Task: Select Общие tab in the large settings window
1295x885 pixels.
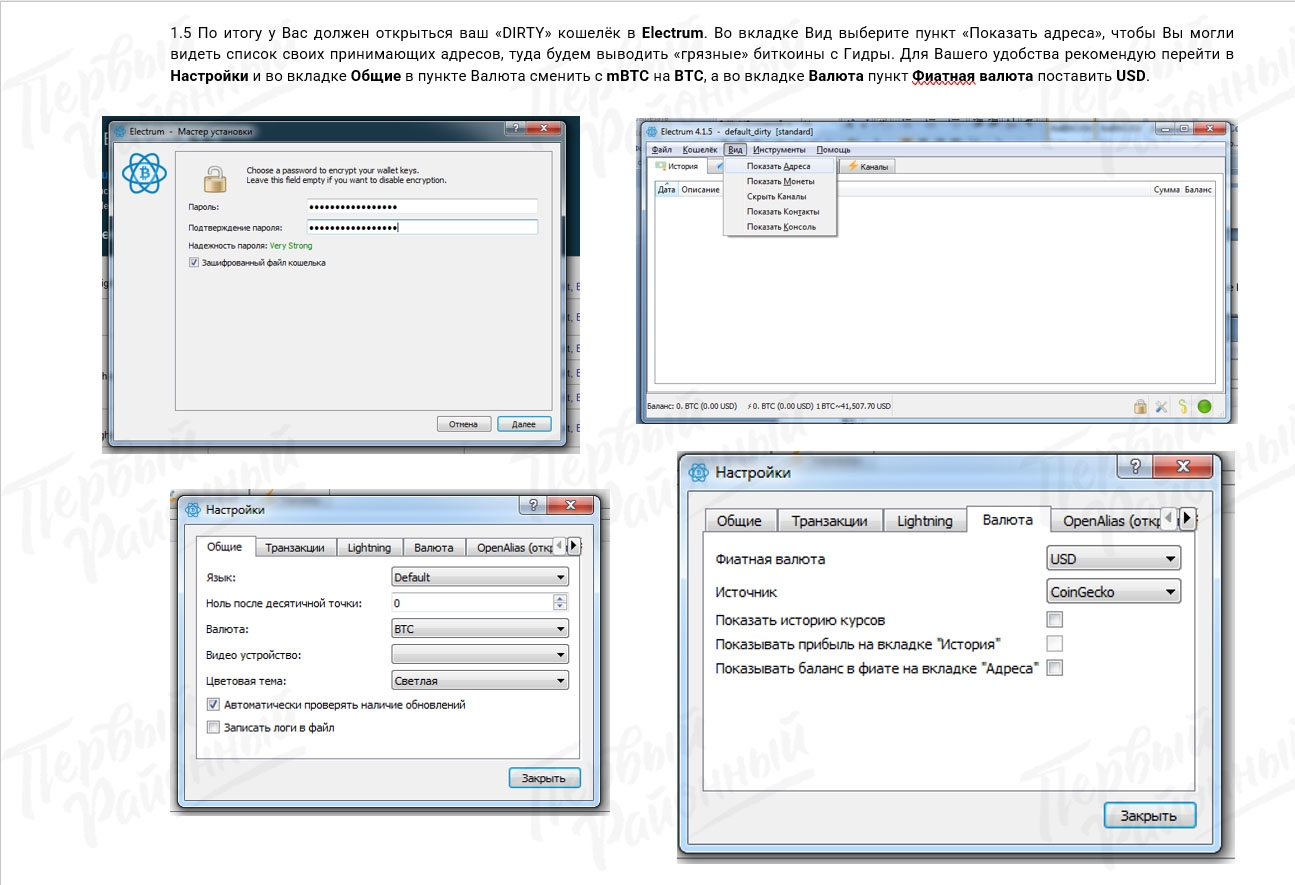Action: point(739,520)
